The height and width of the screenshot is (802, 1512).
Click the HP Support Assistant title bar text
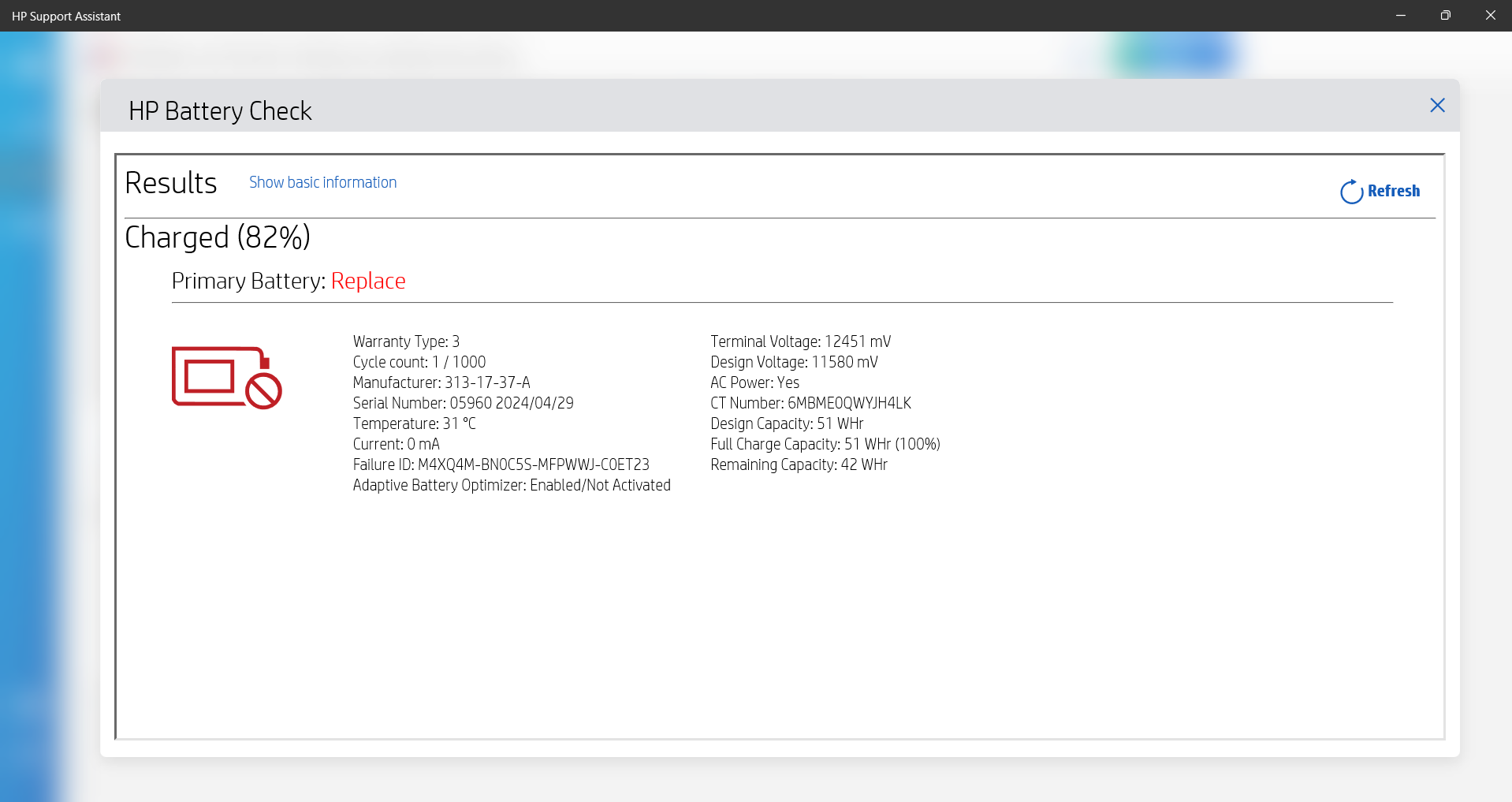pos(66,15)
